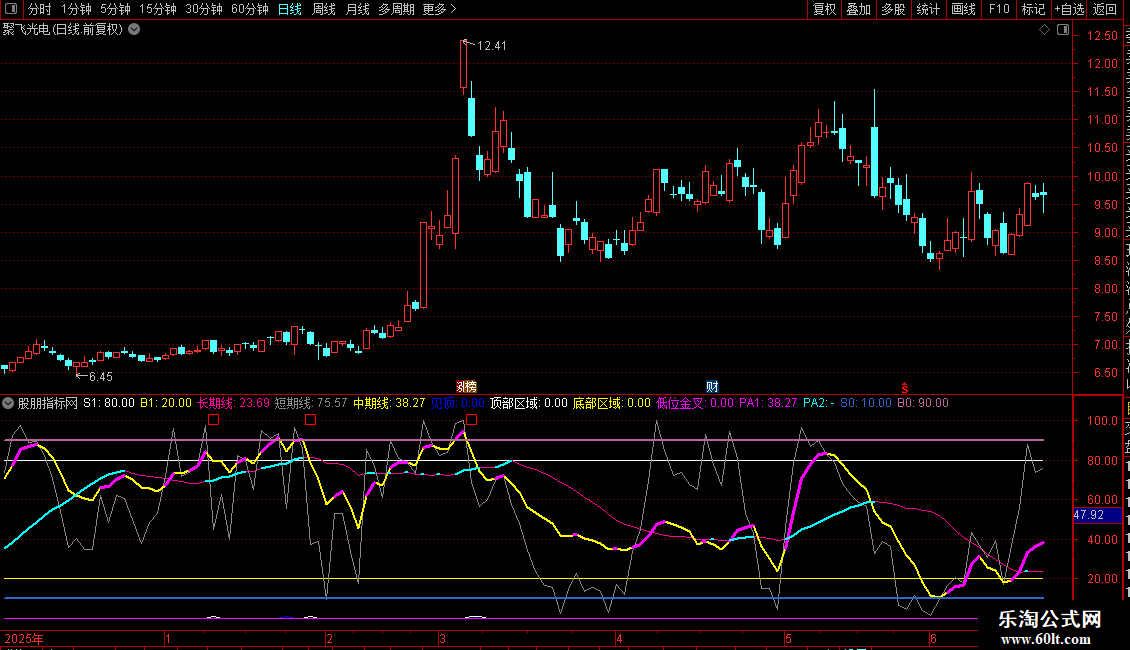Expand the 更多 periods list

440,9
